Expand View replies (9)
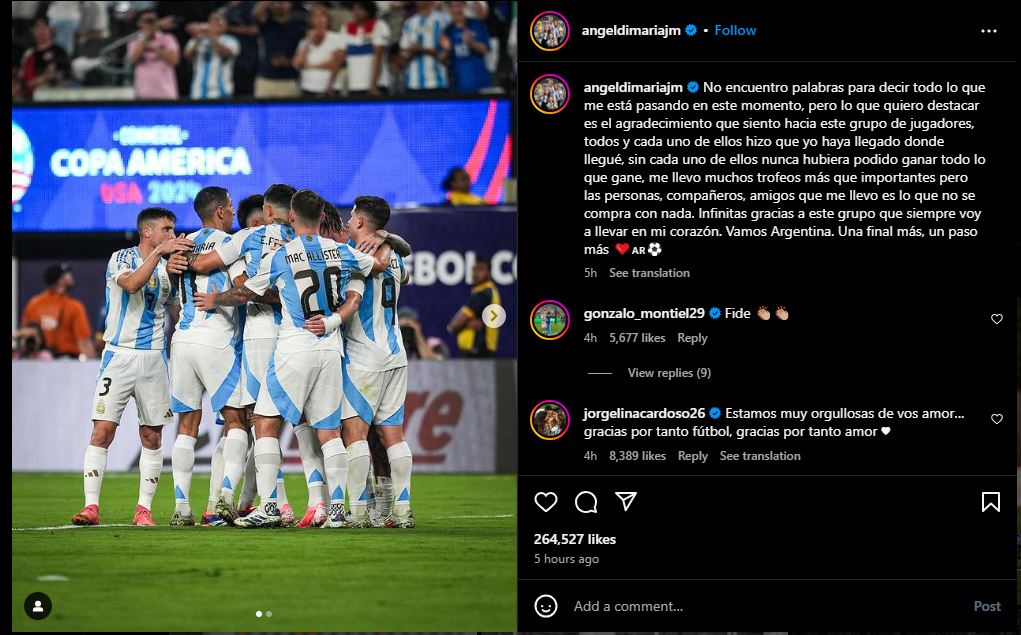Screen dimensions: 1021x635 pyautogui.click(x=669, y=373)
